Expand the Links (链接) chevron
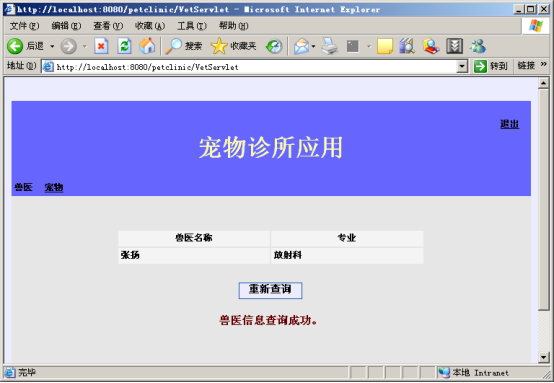 pos(543,64)
